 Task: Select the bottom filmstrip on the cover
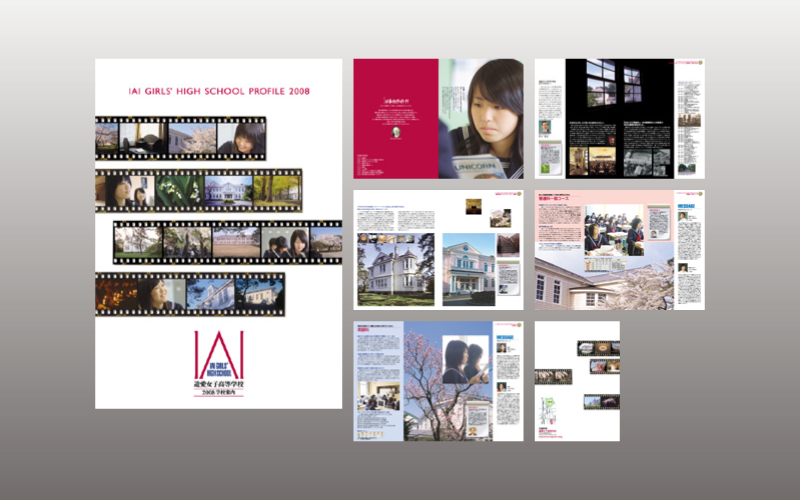(x=190, y=293)
